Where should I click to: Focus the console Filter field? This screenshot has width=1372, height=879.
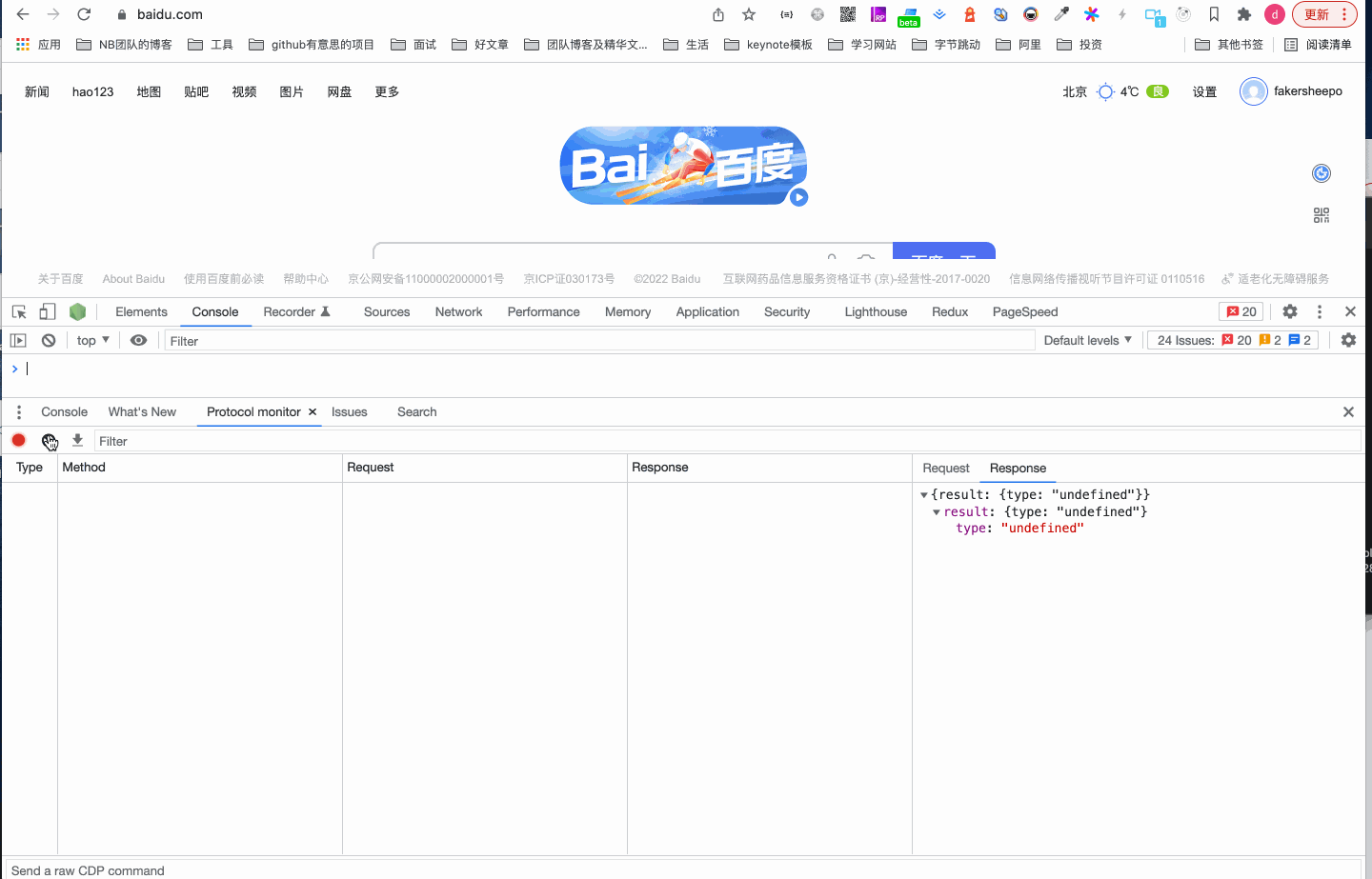pyautogui.click(x=600, y=341)
